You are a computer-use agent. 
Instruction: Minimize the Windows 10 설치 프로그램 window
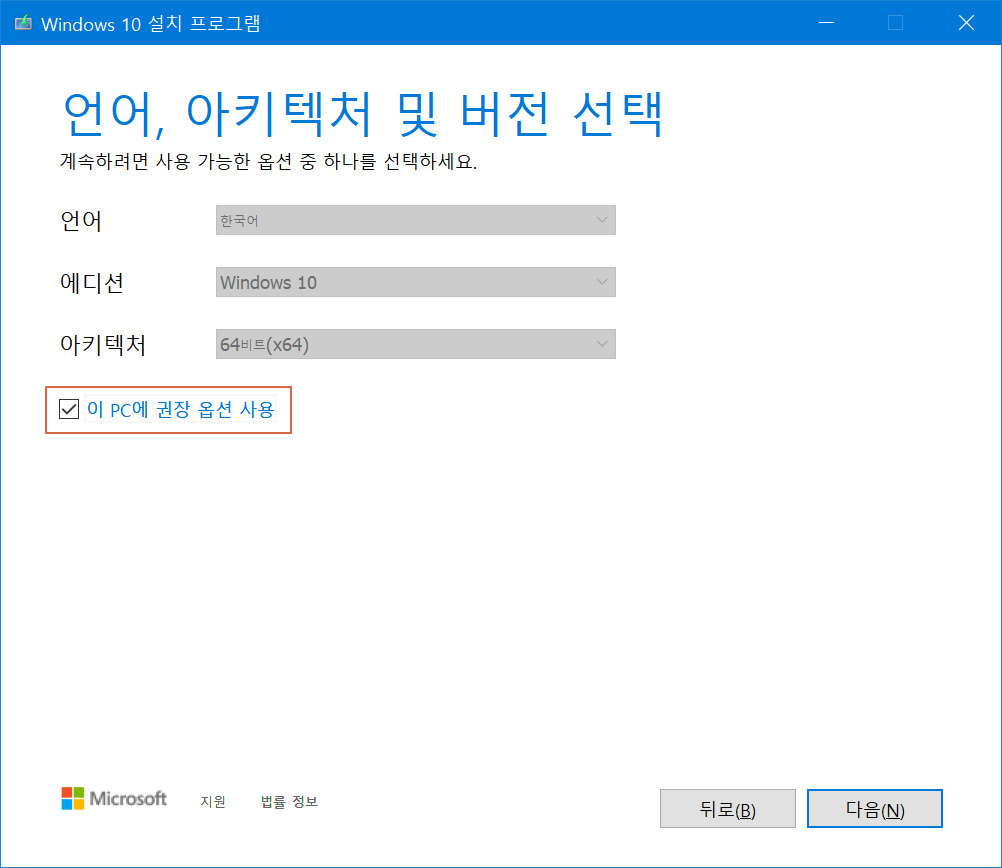[826, 23]
